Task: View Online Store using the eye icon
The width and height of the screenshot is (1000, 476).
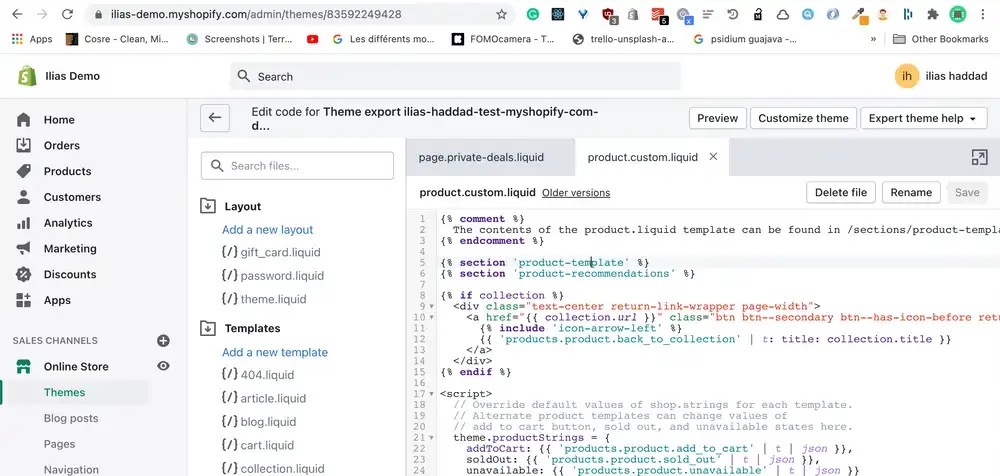Action: pos(164,367)
